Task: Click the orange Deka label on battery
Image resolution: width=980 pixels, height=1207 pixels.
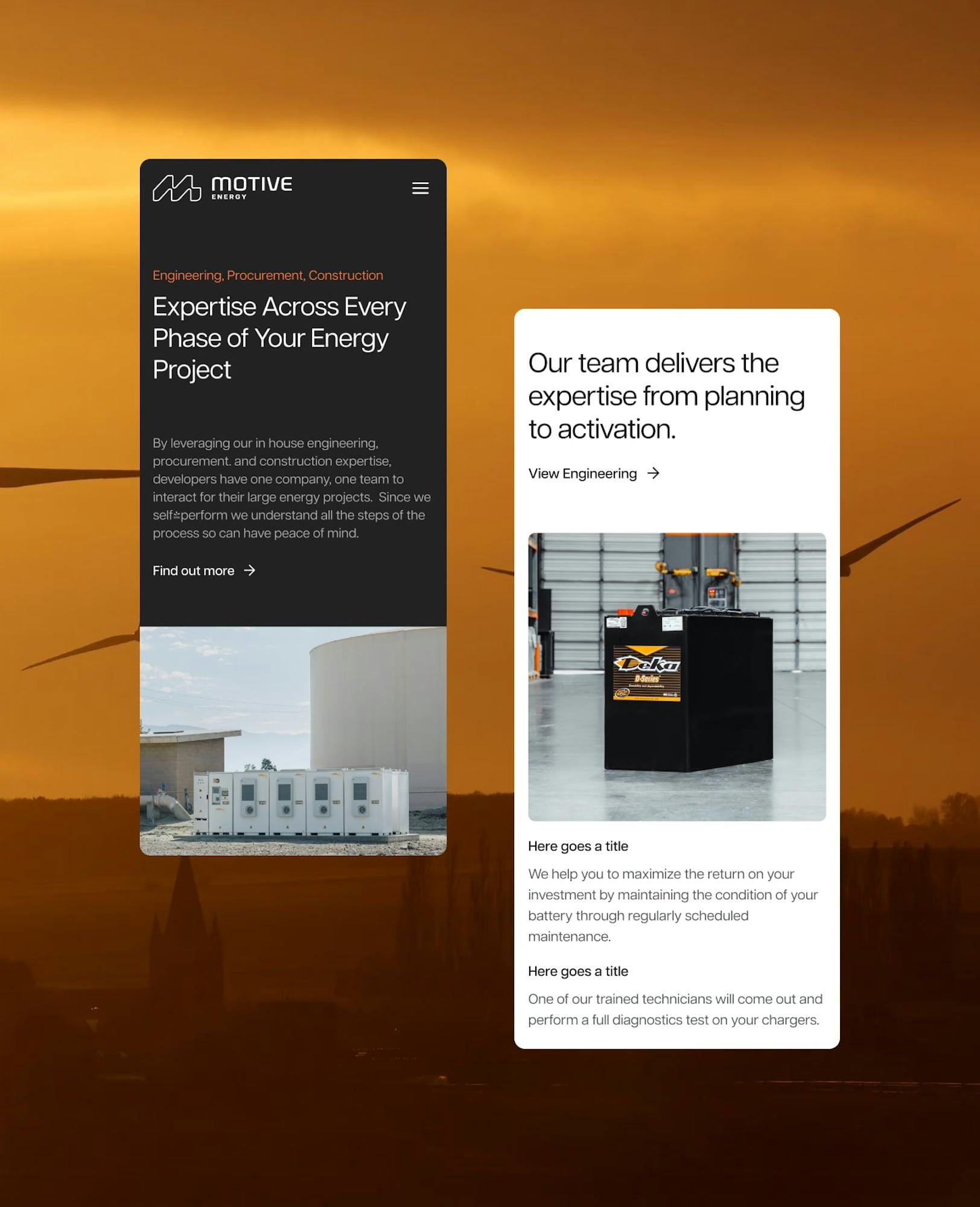Action: [647, 674]
